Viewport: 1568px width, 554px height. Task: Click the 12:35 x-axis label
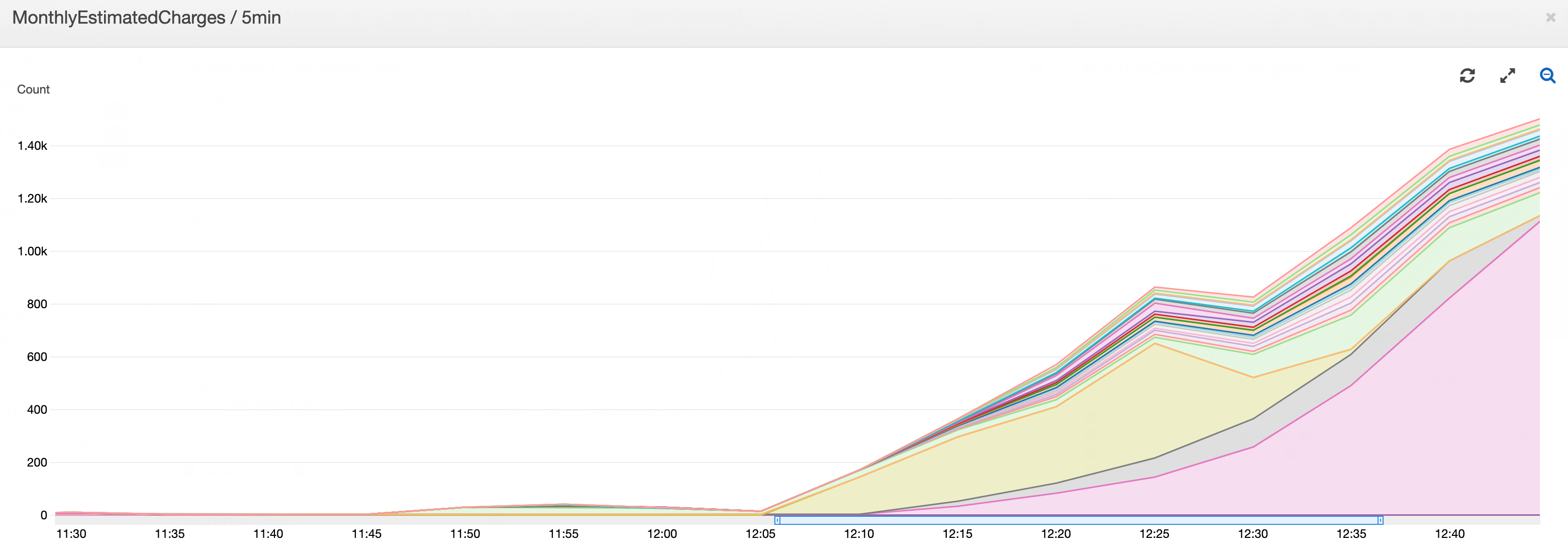pyautogui.click(x=1351, y=534)
